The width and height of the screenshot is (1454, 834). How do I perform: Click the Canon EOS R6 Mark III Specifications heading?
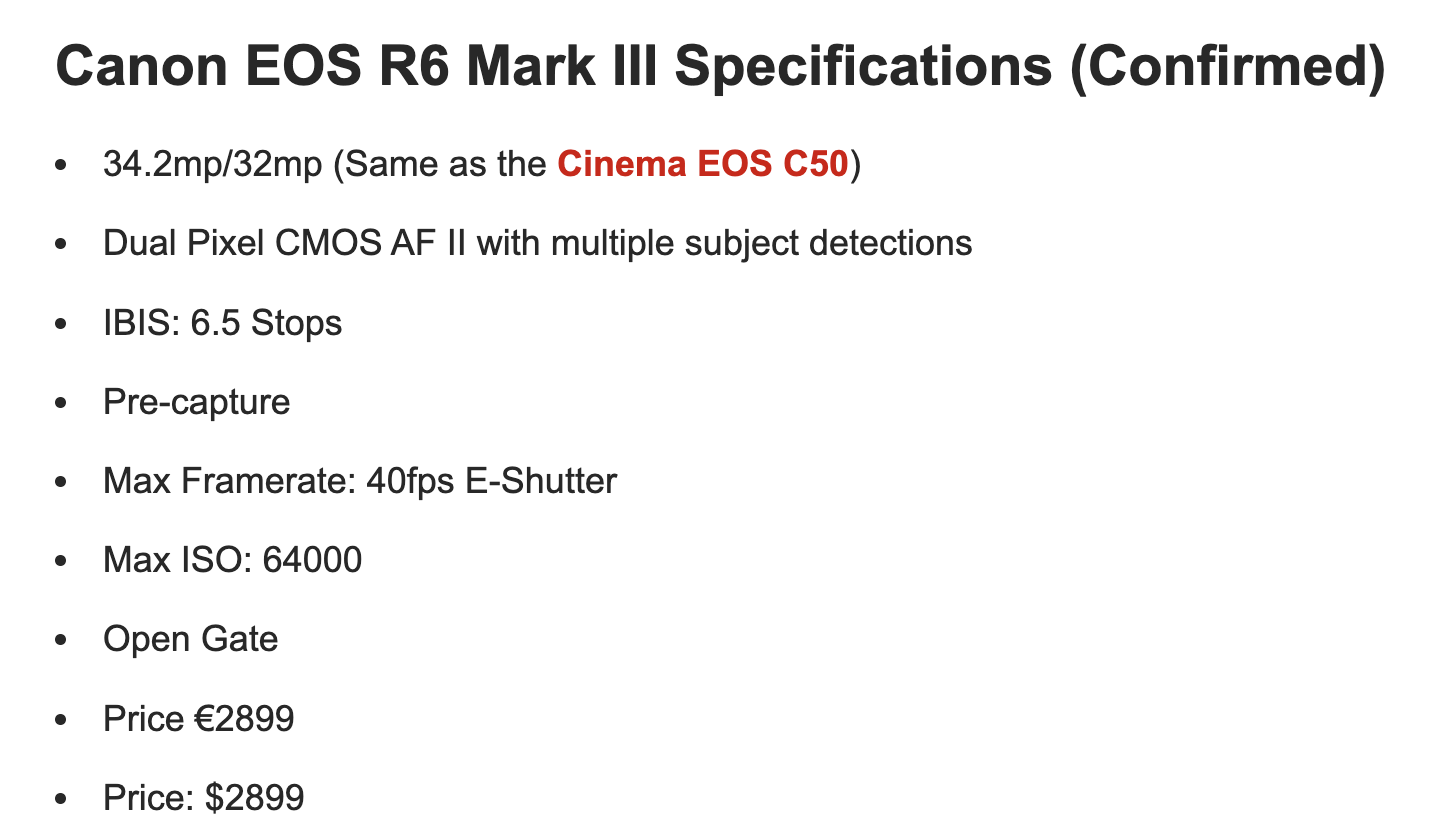[x=720, y=67]
